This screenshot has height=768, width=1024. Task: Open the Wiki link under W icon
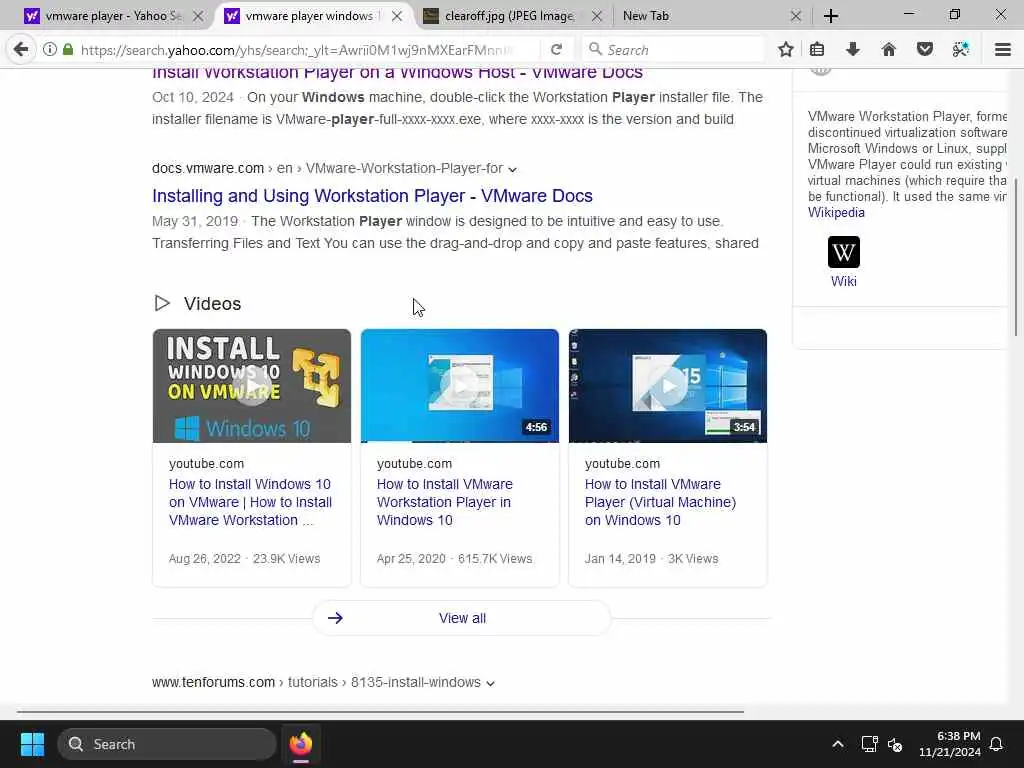[x=844, y=281]
